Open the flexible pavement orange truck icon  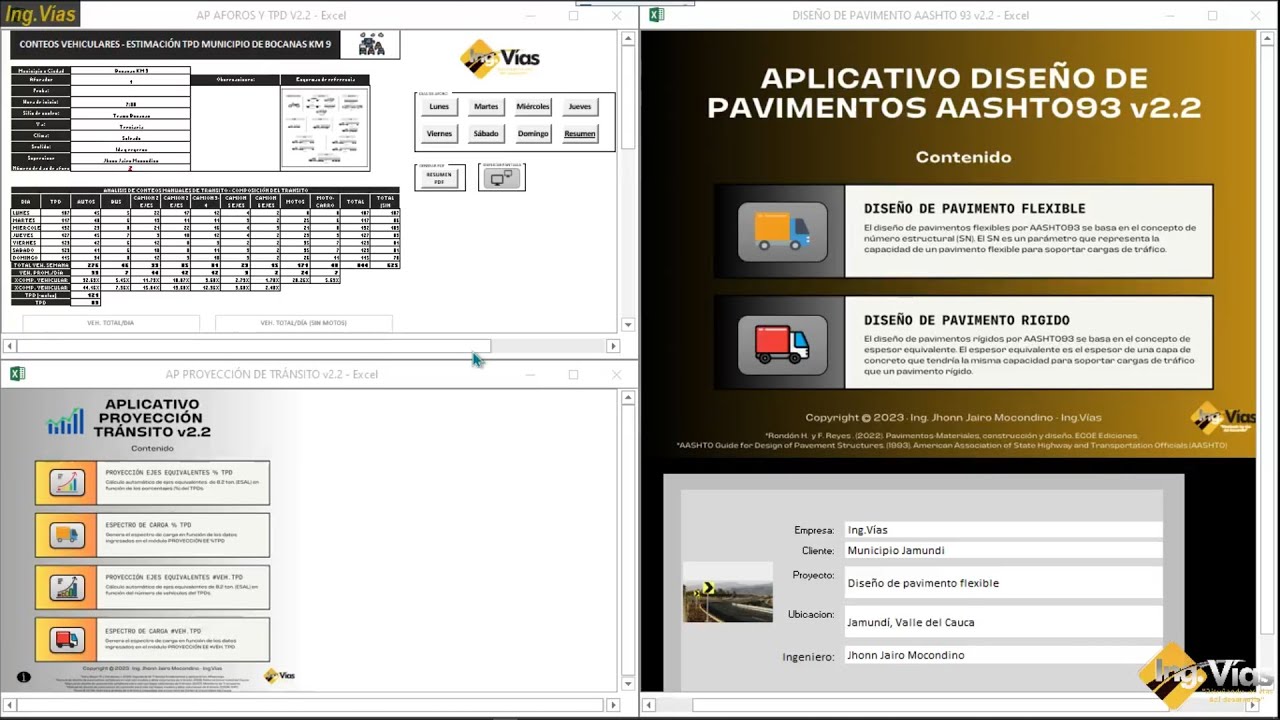[782, 231]
